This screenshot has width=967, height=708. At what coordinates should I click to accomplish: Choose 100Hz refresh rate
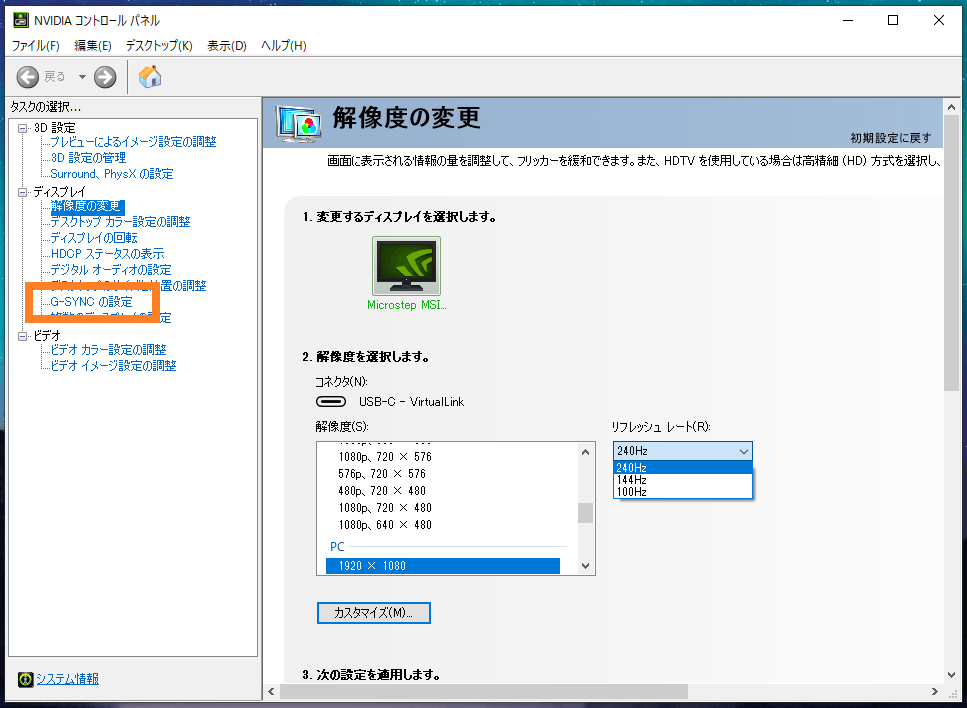coord(683,492)
